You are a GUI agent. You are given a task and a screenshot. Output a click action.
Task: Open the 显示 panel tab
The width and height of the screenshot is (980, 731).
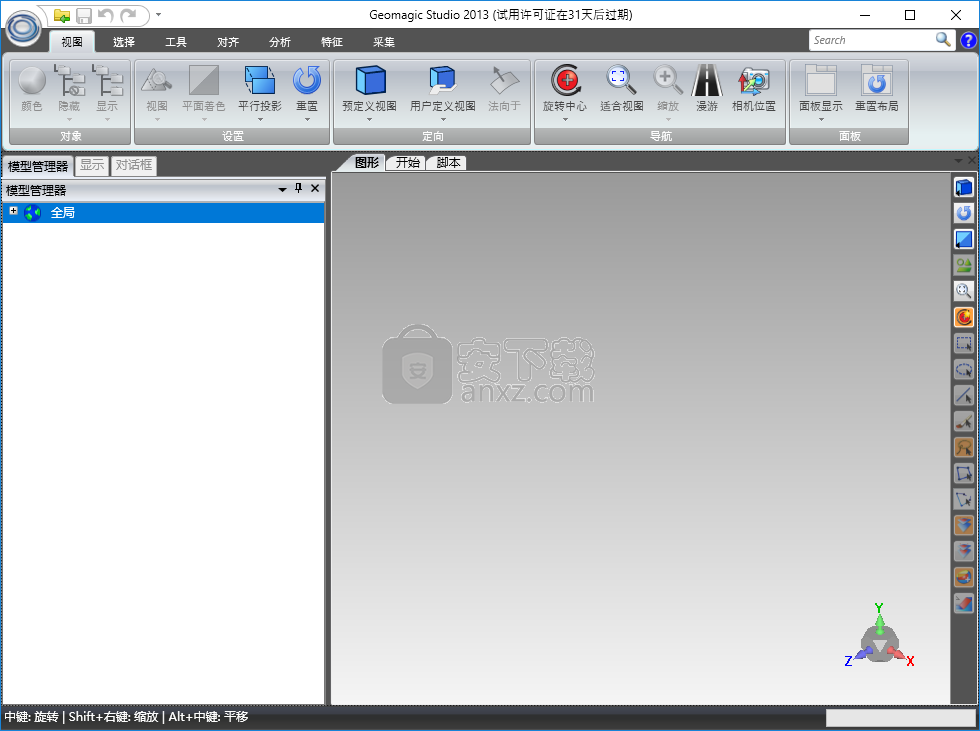[92, 165]
